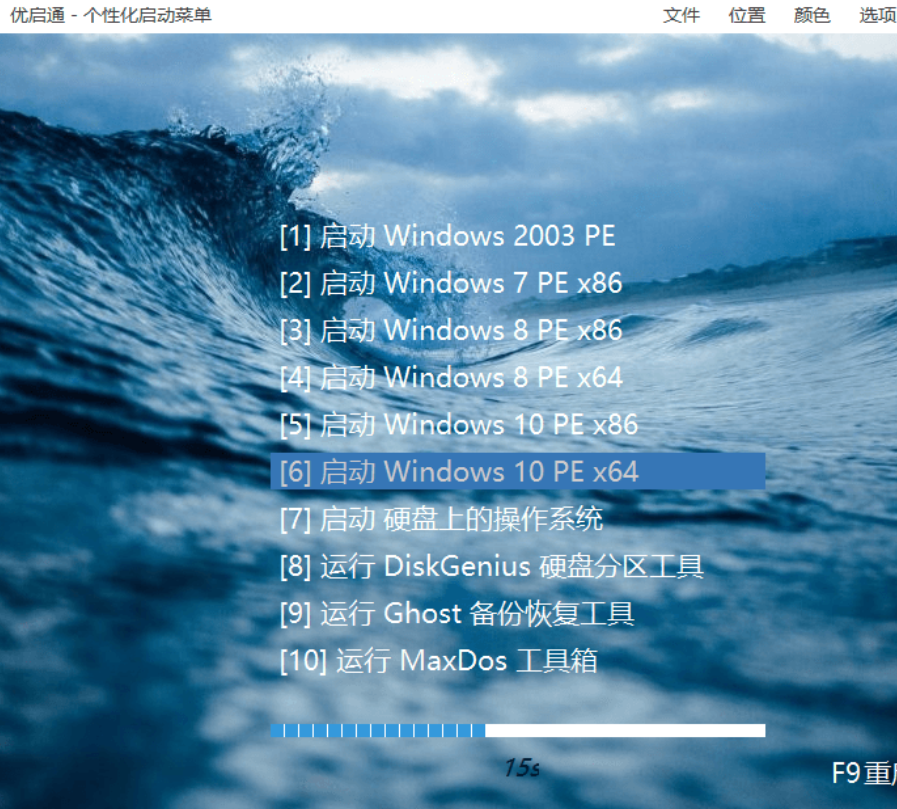The image size is (897, 809).
Task: Select [2] 启动 Windows 7 PE x86
Action: click(x=451, y=283)
